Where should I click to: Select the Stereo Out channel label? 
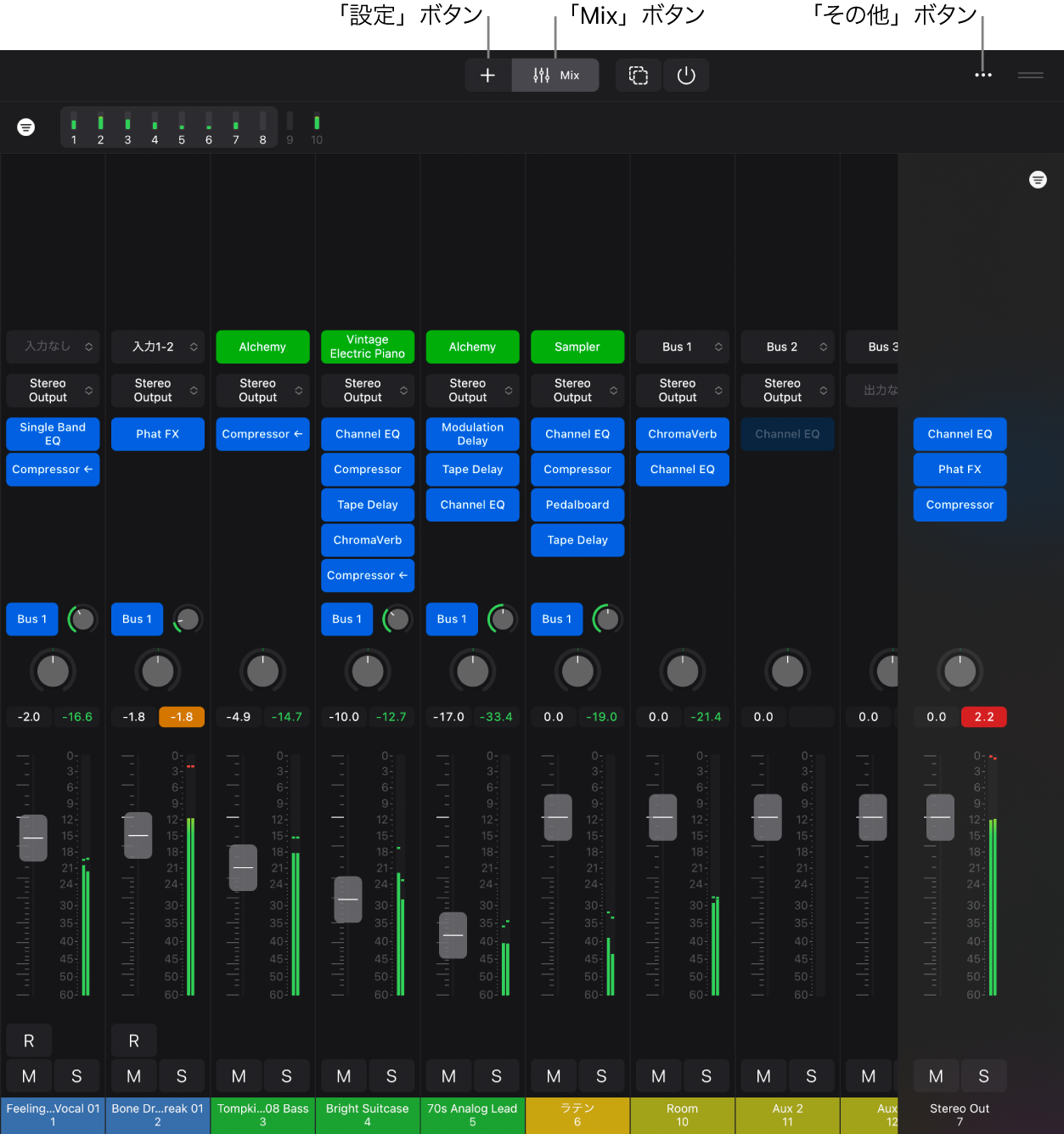(960, 1114)
